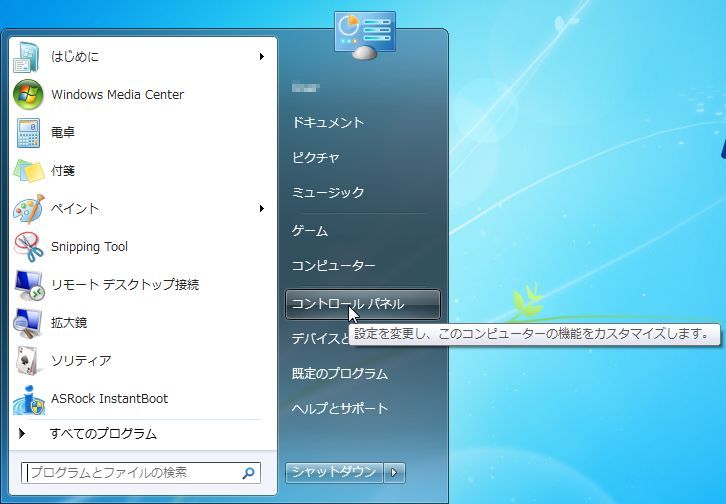Image resolution: width=726 pixels, height=504 pixels.
Task: Click the user account picture
Action: pos(365,35)
